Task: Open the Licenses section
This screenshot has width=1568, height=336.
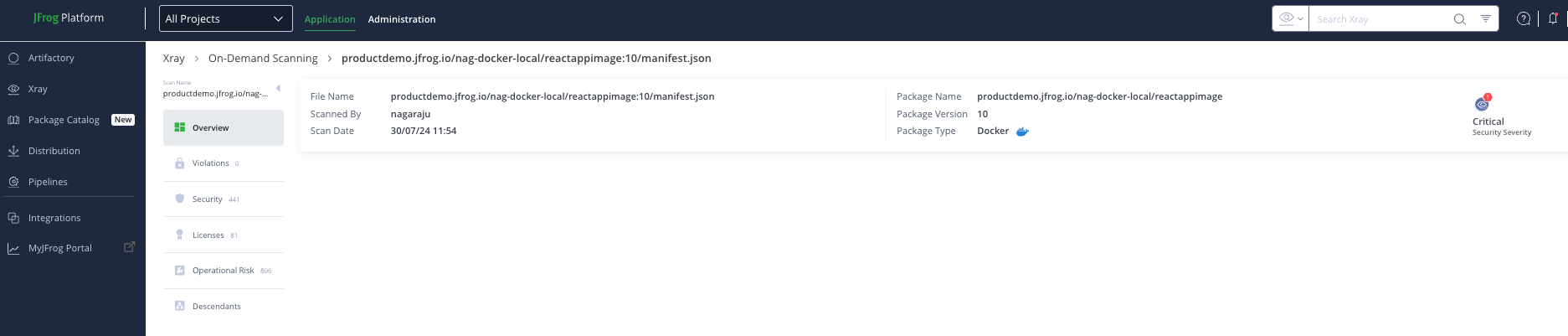Action: tap(224, 235)
